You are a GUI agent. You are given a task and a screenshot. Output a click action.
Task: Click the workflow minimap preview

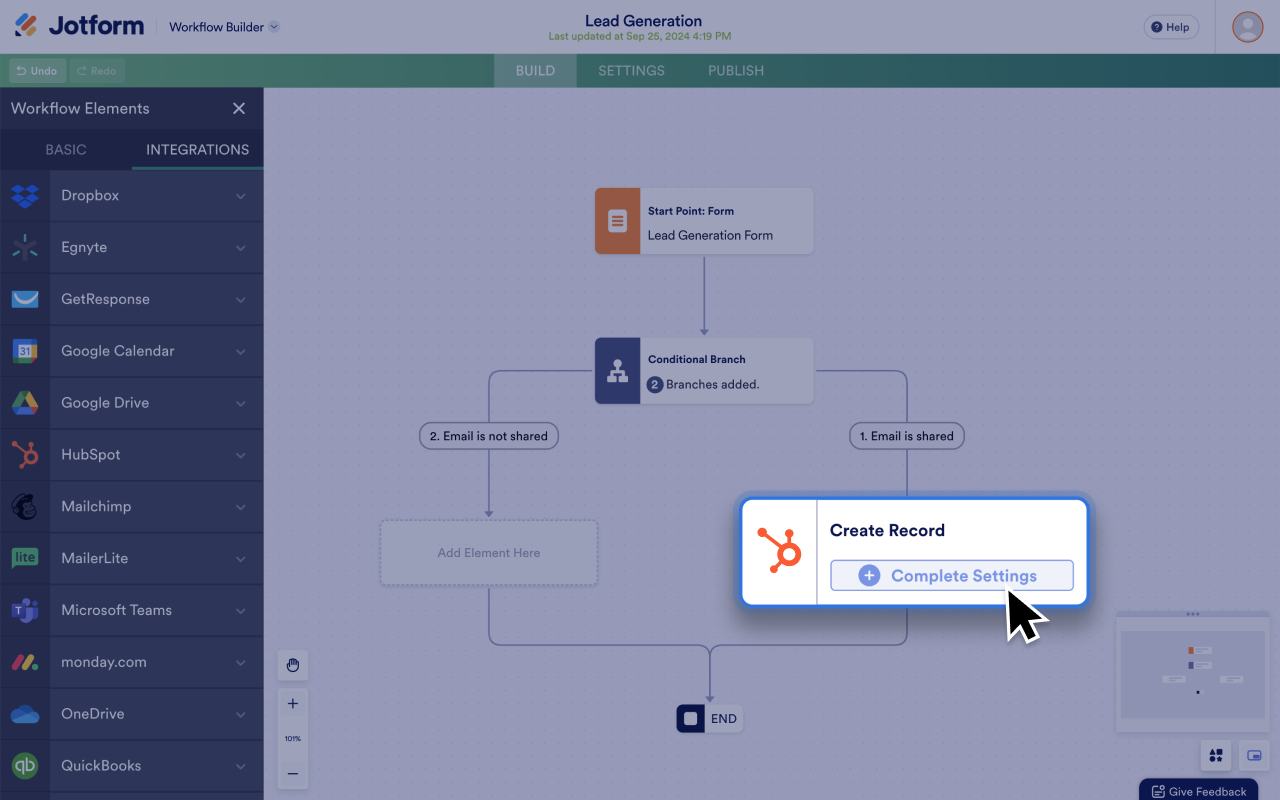pos(1191,674)
